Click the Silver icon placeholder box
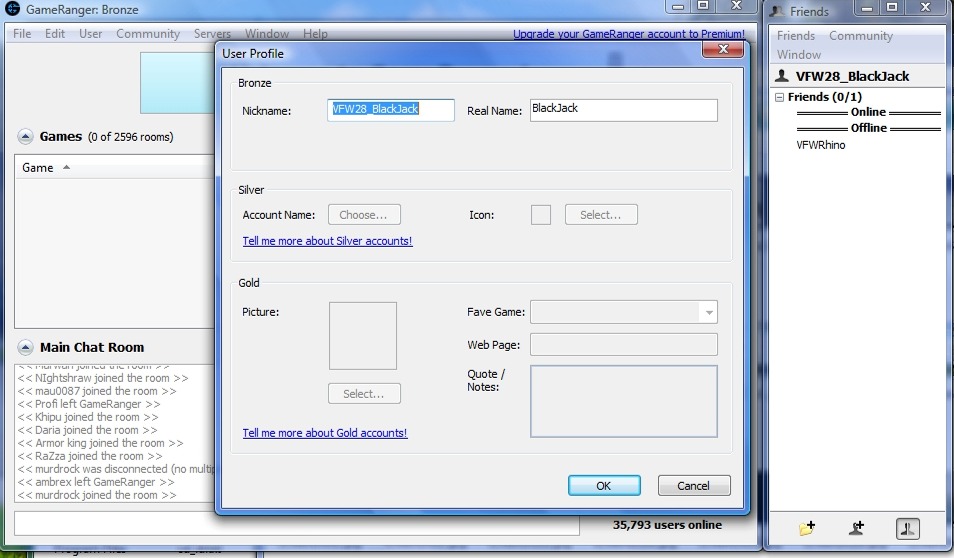The image size is (954, 558). pyautogui.click(x=541, y=215)
